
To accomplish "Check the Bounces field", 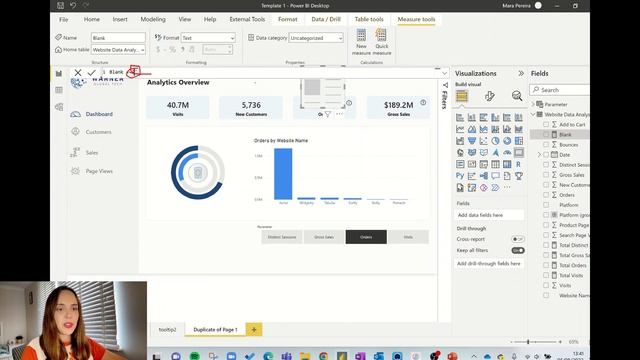I will tap(546, 144).
